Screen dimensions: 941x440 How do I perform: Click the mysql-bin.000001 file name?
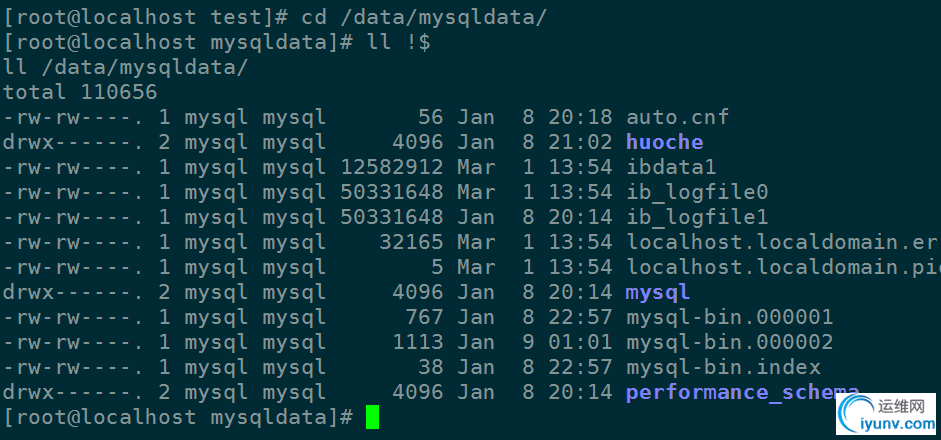(729, 317)
